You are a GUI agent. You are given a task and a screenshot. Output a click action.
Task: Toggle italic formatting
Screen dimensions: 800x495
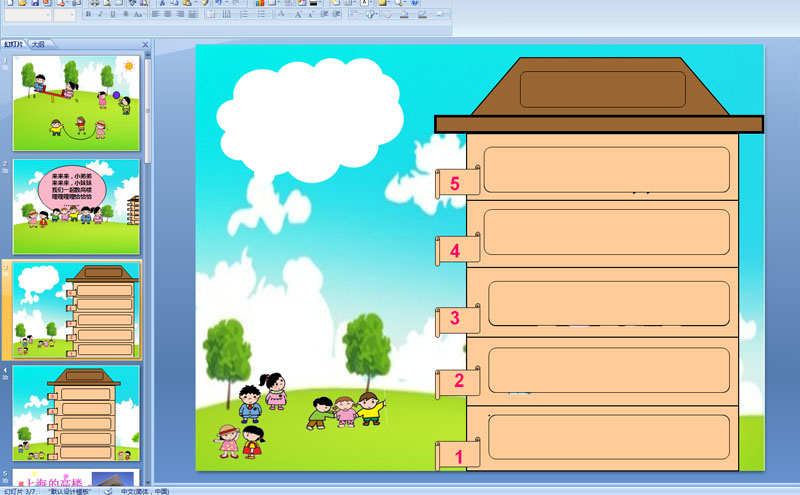(x=100, y=14)
